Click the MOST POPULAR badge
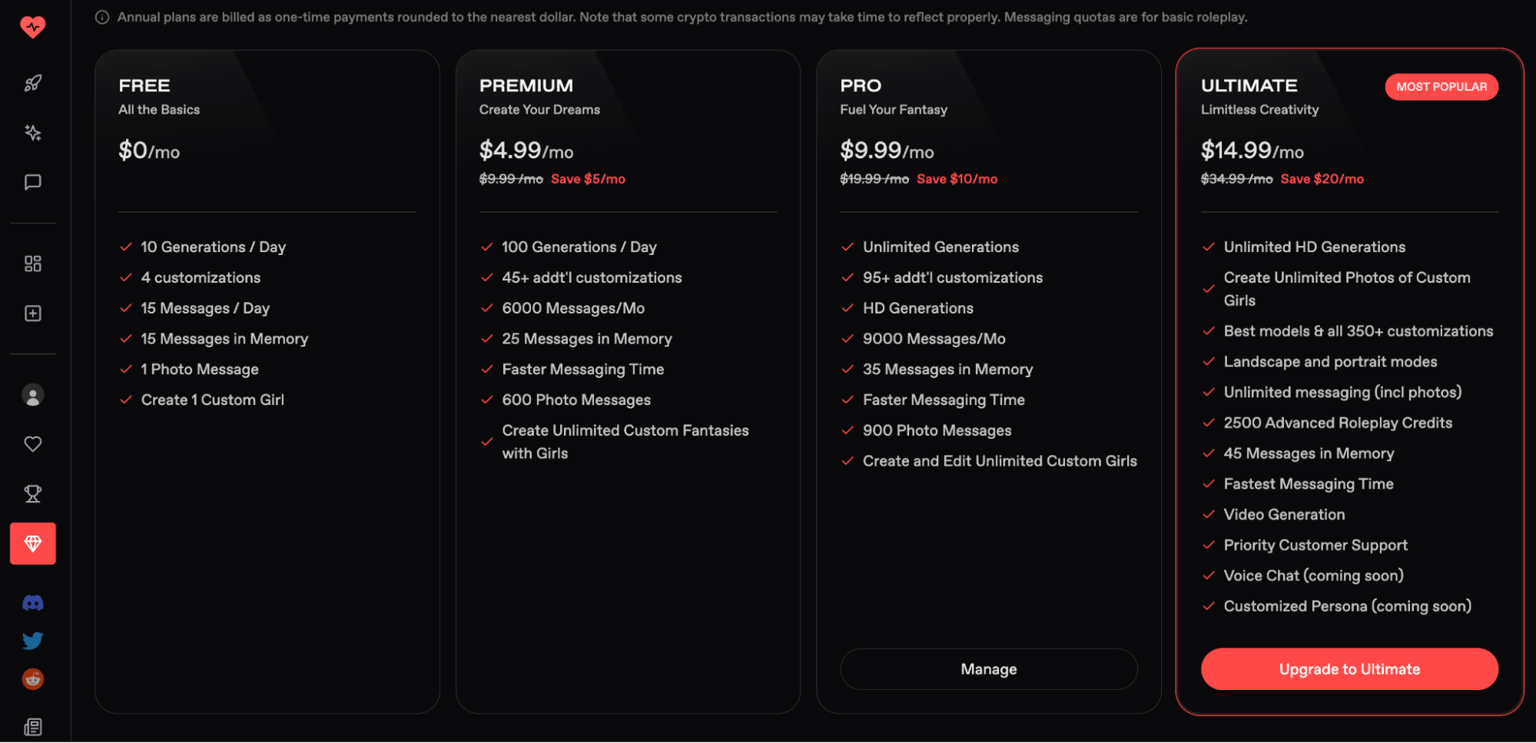The height and width of the screenshot is (743, 1536). [x=1441, y=87]
